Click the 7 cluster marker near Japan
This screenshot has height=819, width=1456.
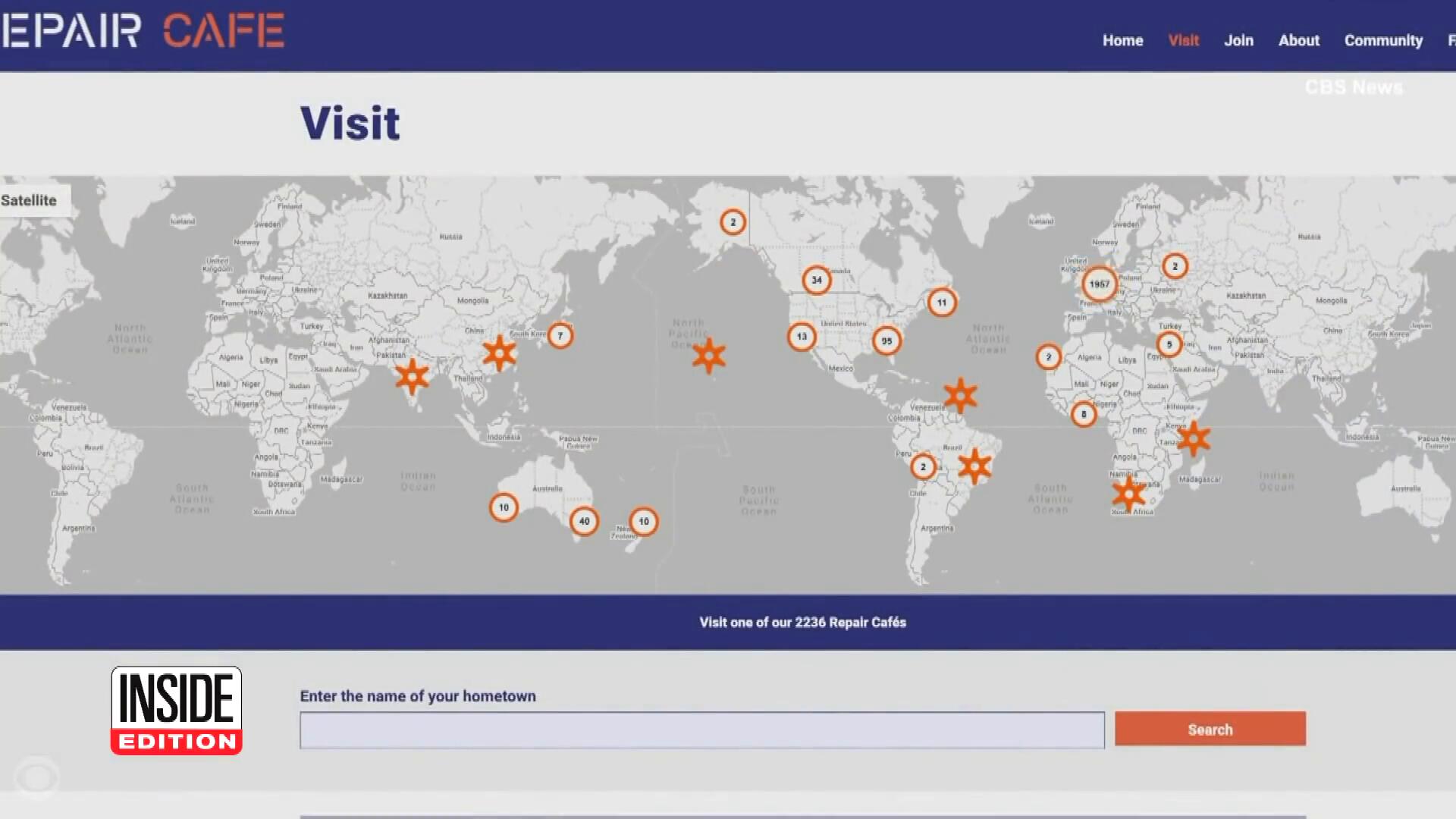(x=560, y=336)
